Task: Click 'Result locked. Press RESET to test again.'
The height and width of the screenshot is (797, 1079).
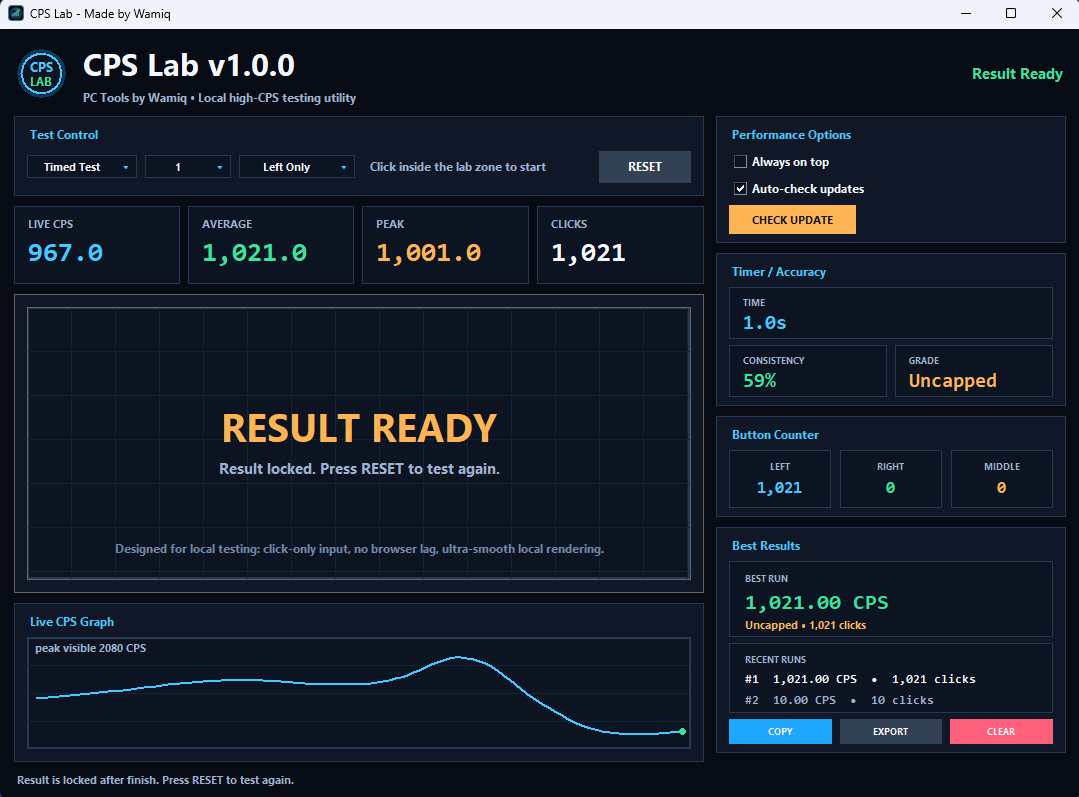Action: tap(359, 469)
